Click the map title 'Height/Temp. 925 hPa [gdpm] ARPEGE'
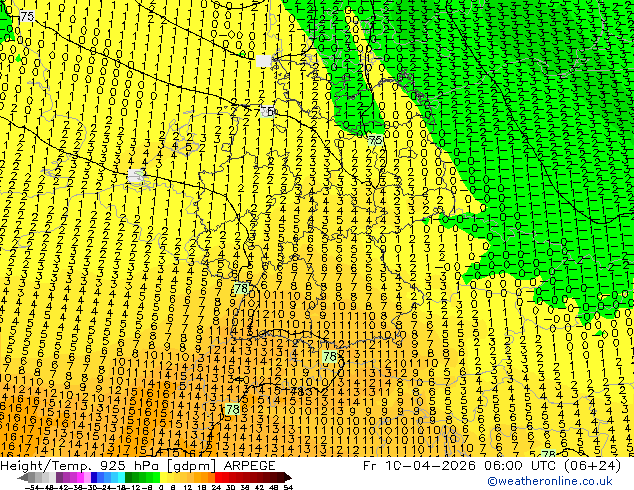The width and height of the screenshot is (634, 490). [x=137, y=465]
